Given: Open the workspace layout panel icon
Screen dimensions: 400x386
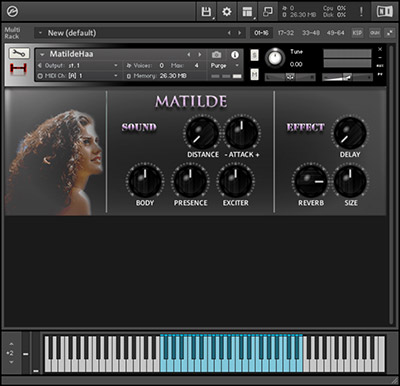Looking at the screenshot, I should pos(248,12).
